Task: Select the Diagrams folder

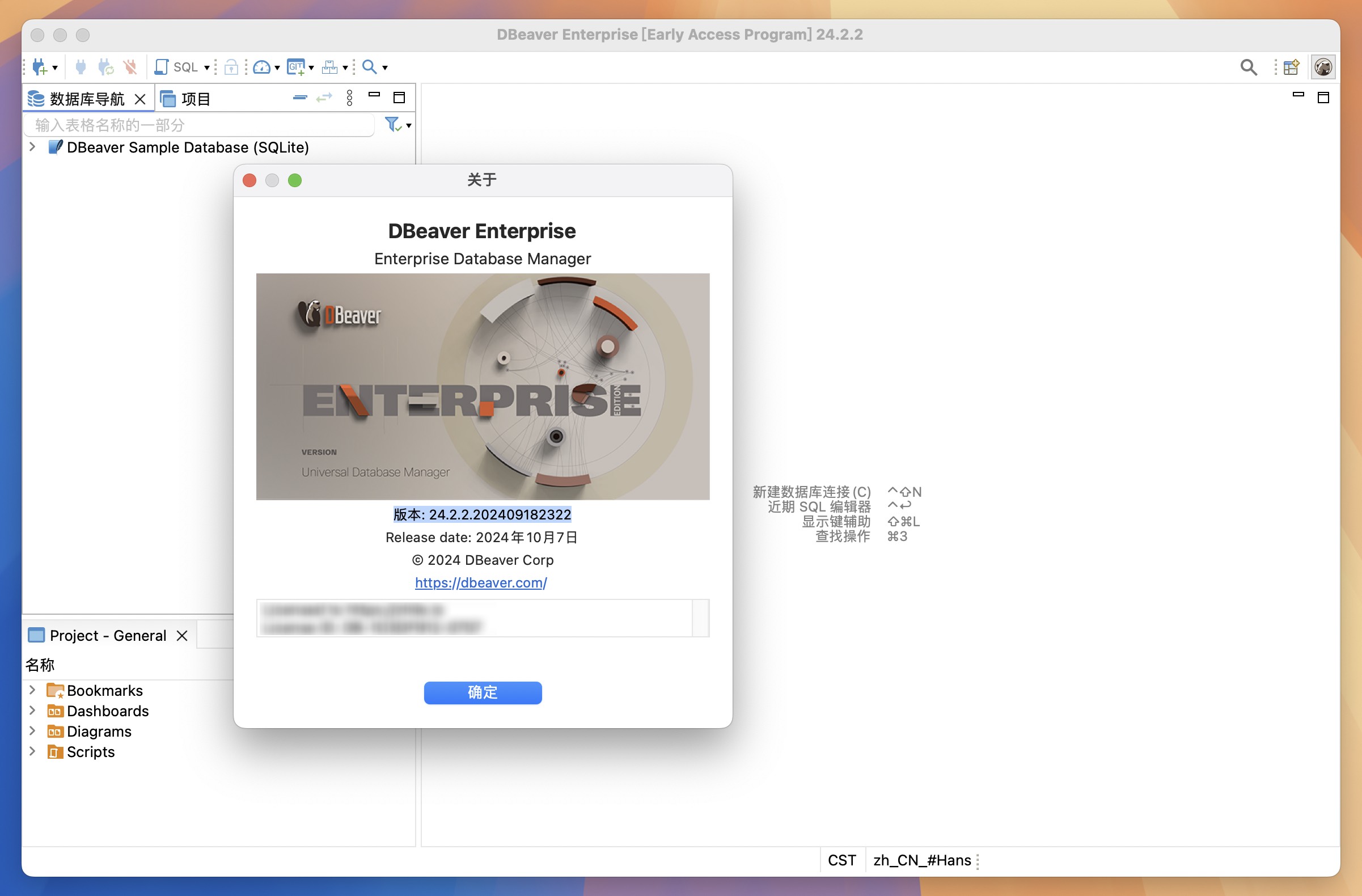Action: pos(89,732)
